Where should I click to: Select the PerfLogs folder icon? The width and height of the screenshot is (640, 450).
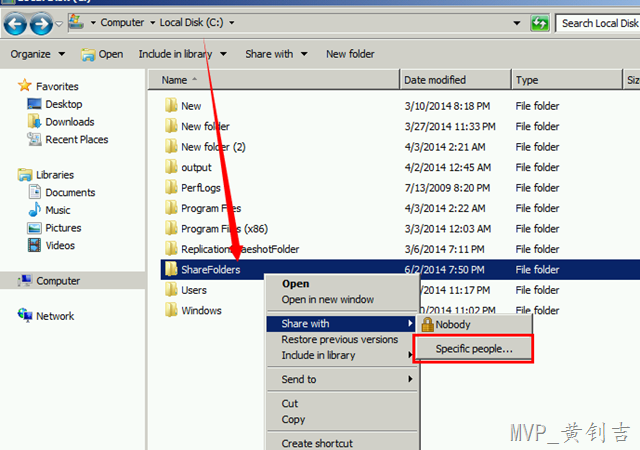pos(171,187)
